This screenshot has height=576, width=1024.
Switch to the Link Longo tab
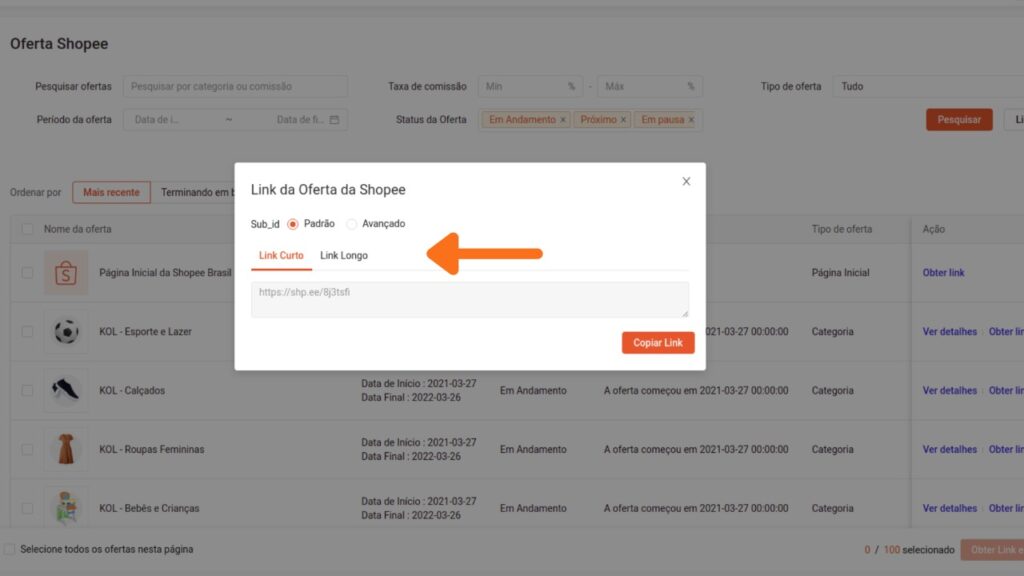[344, 255]
